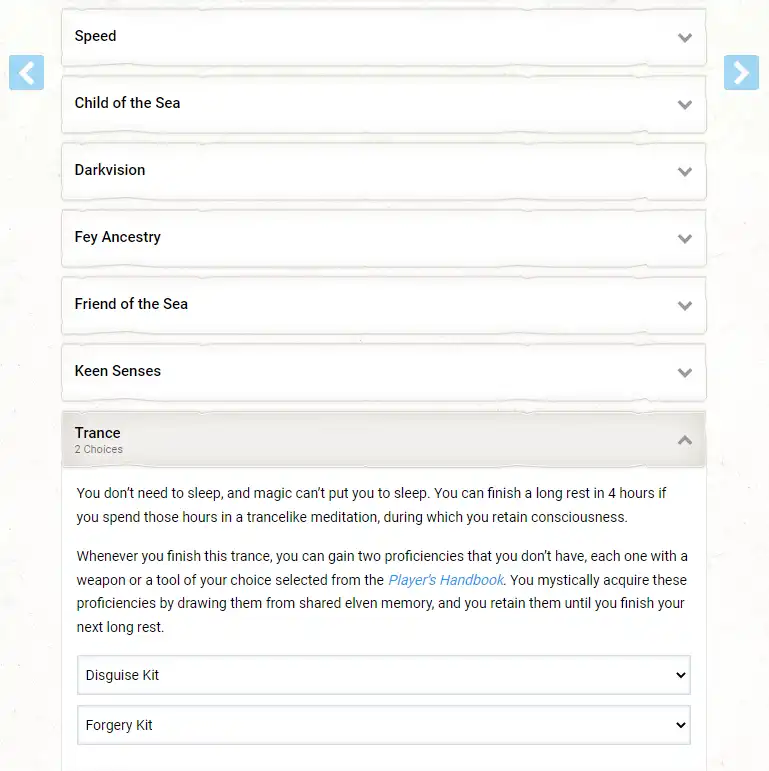Expand Friend of the Sea chevron
This screenshot has width=769, height=771.
684,305
